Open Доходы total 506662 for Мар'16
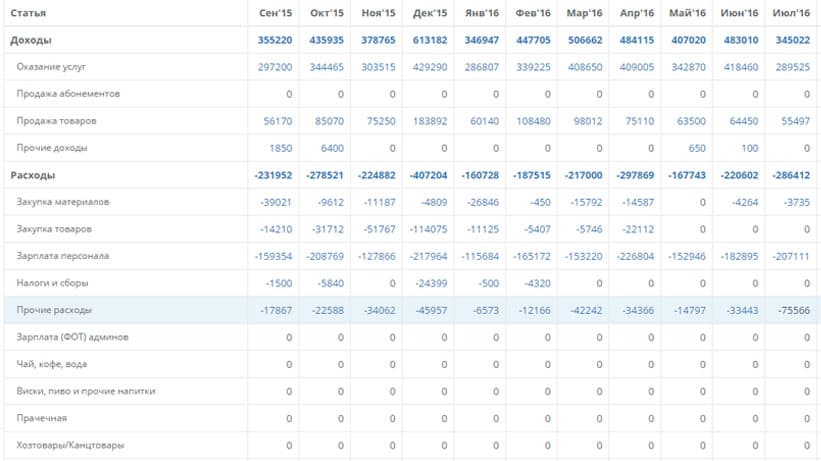This screenshot has height=461, width=821. 585,40
